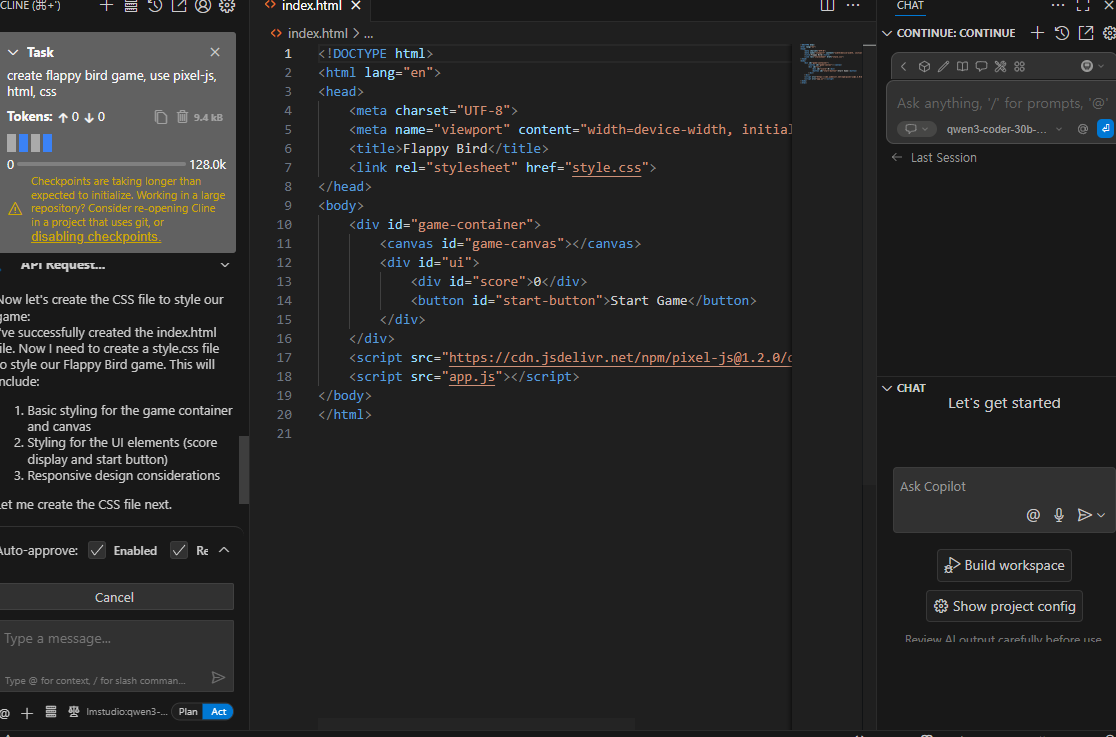The width and height of the screenshot is (1116, 737).
Task: Open Continue rules pencil icon
Action: click(x=943, y=66)
